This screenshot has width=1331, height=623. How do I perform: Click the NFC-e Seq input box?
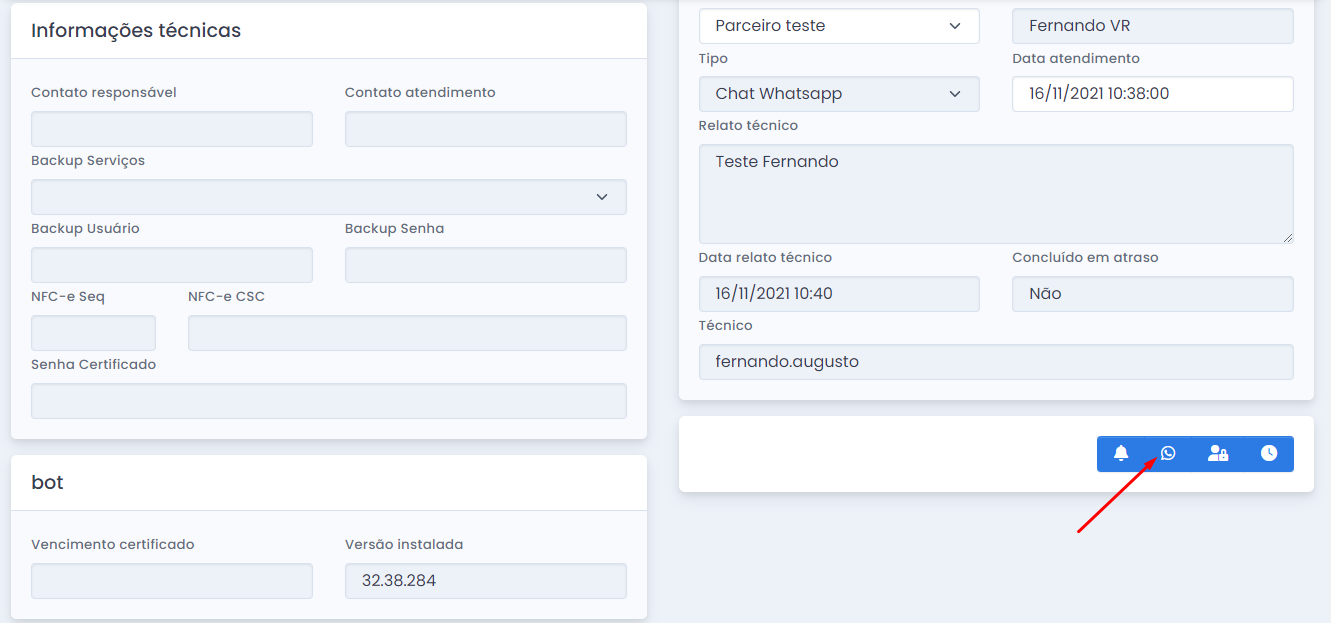(x=93, y=333)
